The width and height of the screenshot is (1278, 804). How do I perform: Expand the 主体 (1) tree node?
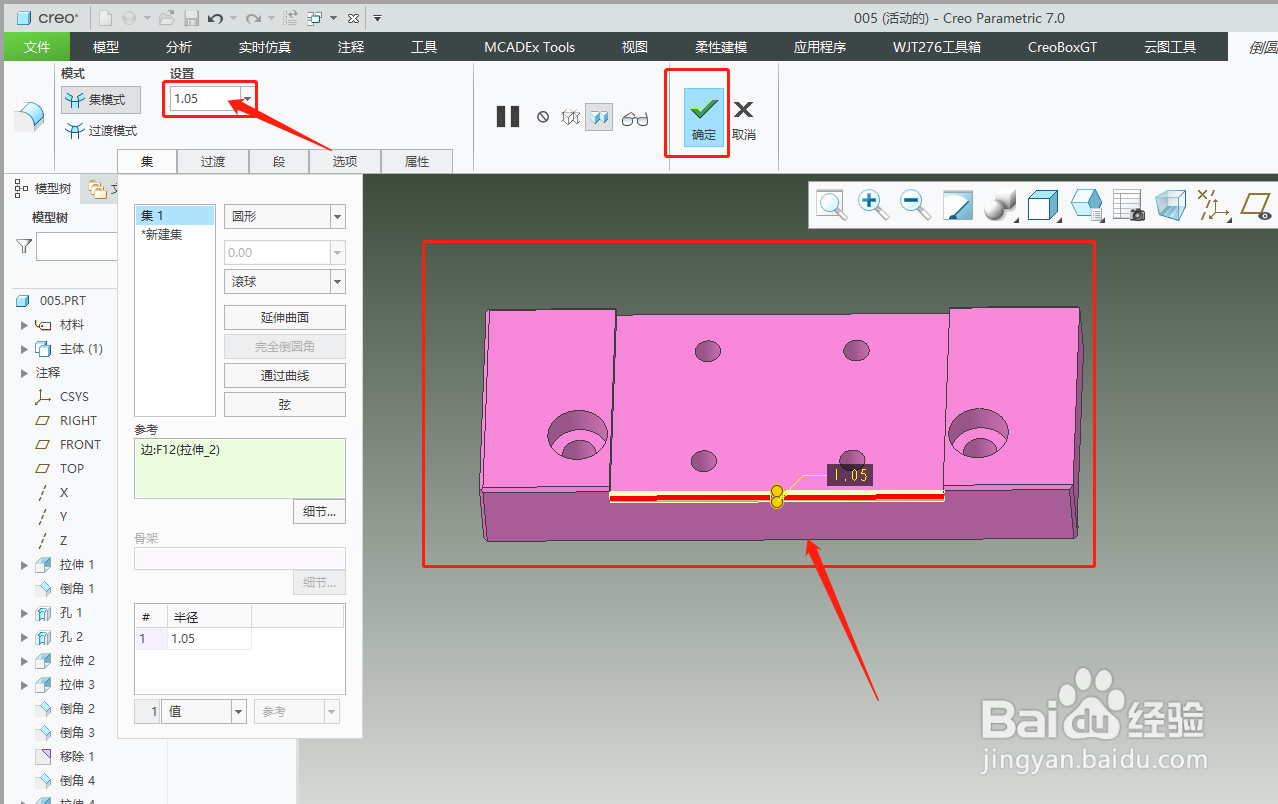pyautogui.click(x=24, y=349)
